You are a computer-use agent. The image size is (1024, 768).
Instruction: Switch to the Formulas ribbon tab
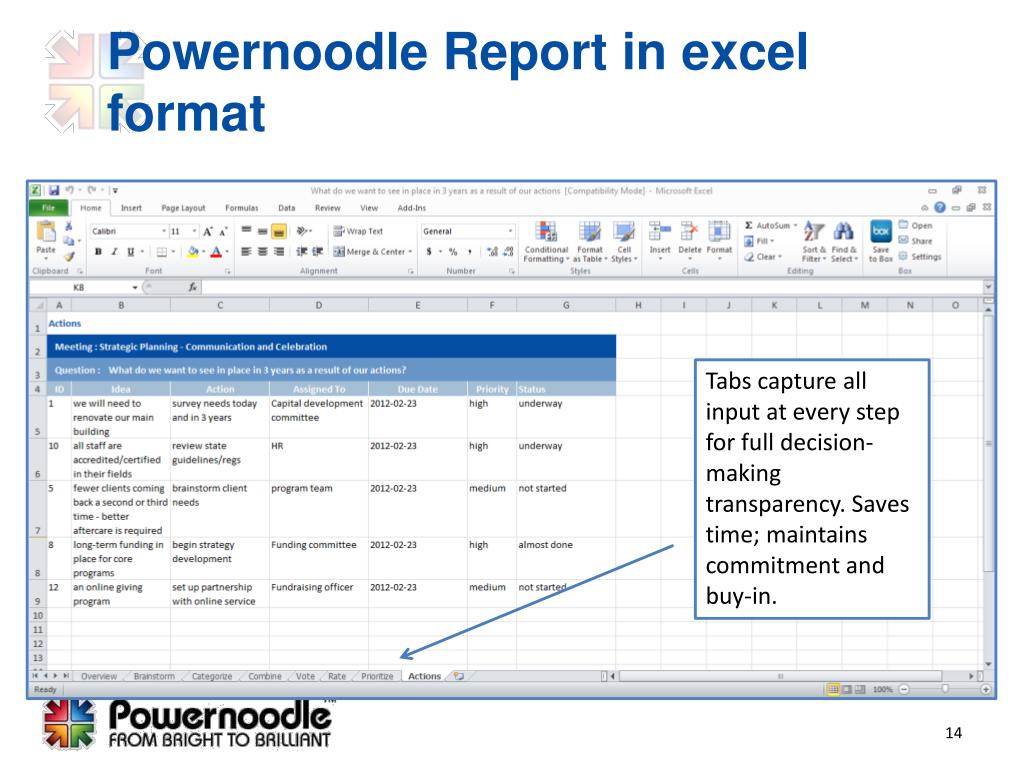[x=242, y=208]
